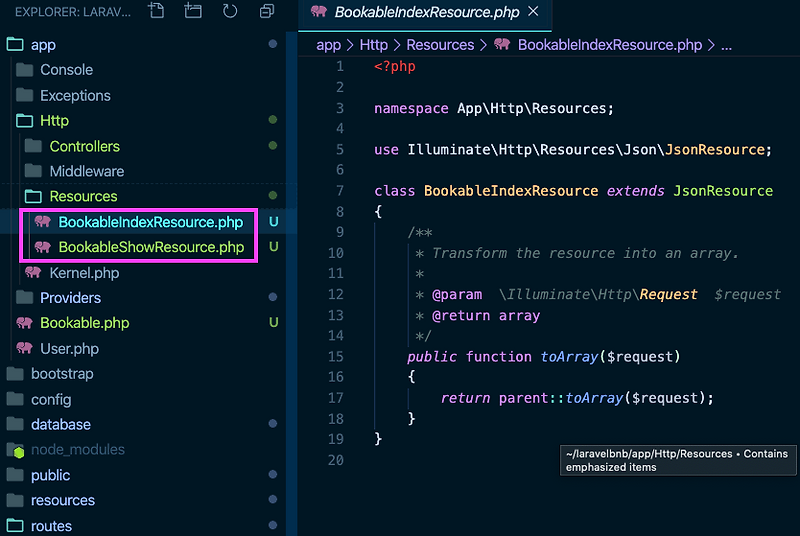Screen dimensions: 800x536
Task: Click the U status badge of Bookable.php
Action: (273, 323)
